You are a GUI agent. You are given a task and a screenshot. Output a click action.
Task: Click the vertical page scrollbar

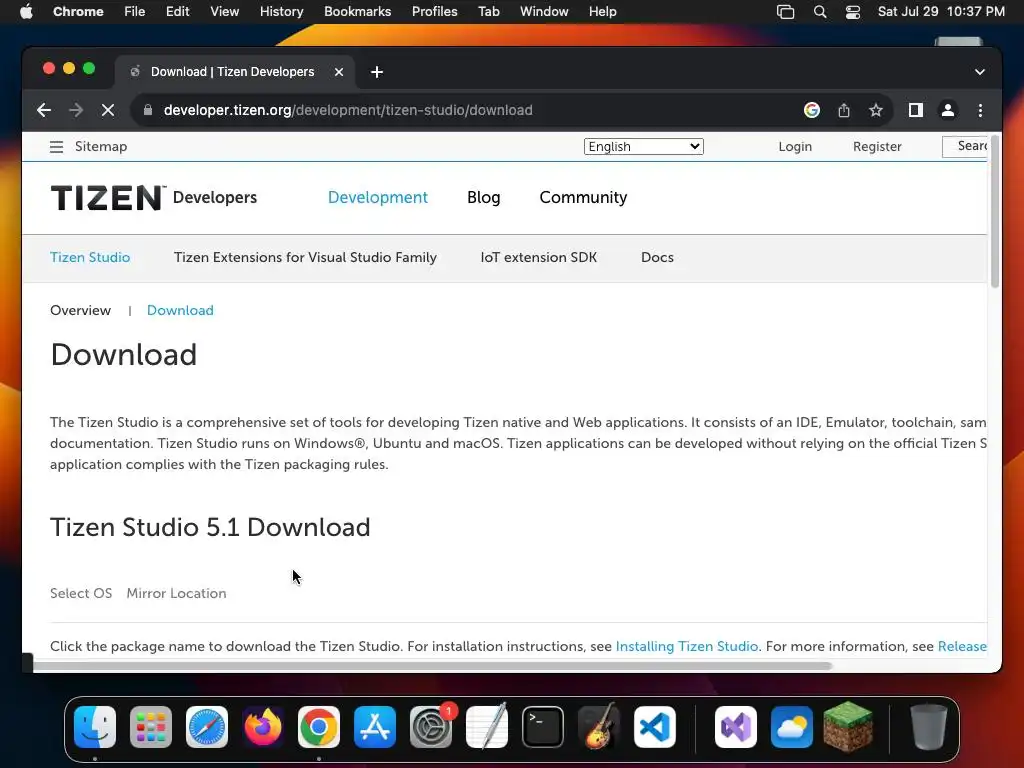[x=995, y=210]
